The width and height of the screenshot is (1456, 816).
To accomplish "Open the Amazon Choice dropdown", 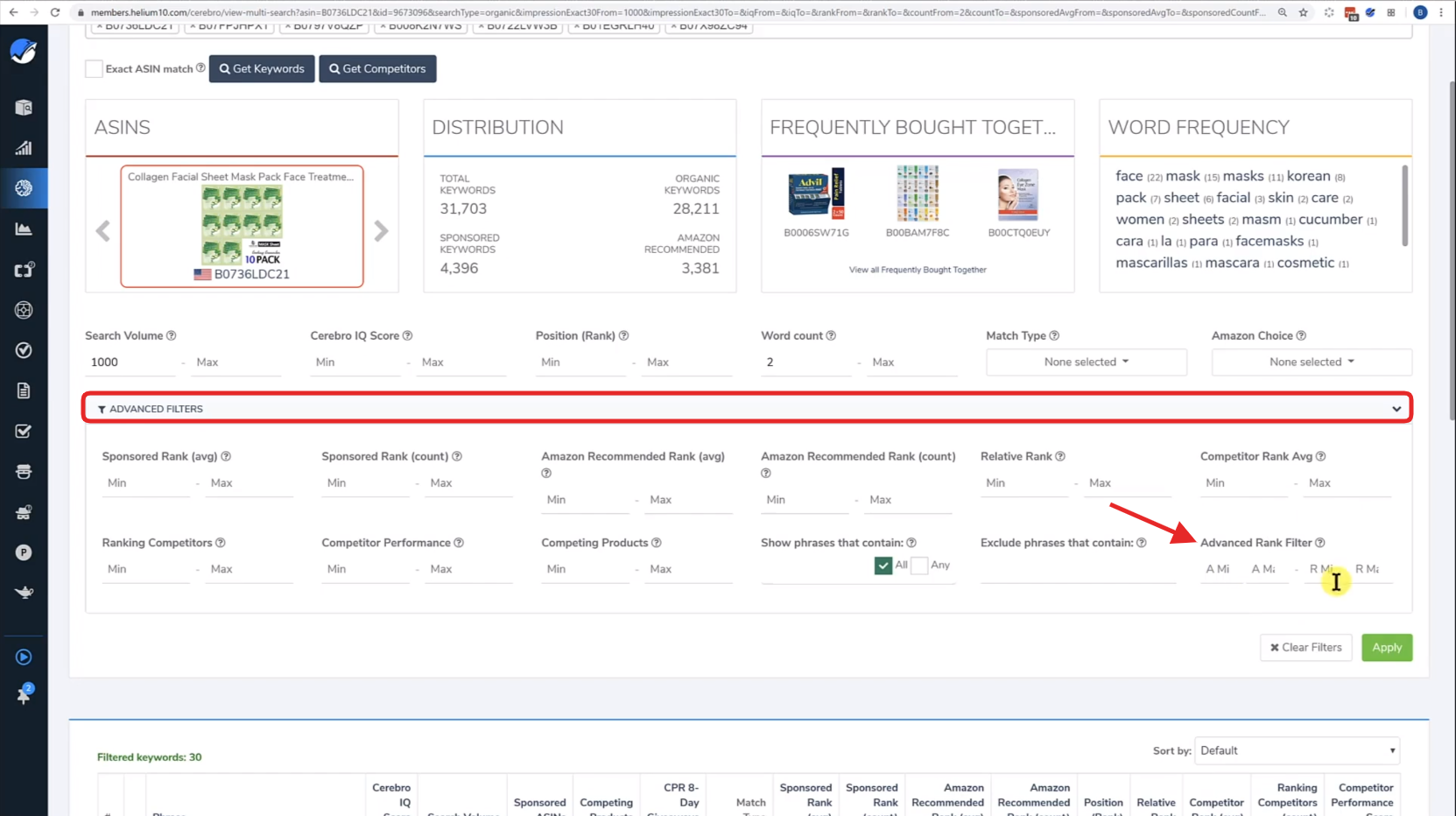I will coord(1311,362).
